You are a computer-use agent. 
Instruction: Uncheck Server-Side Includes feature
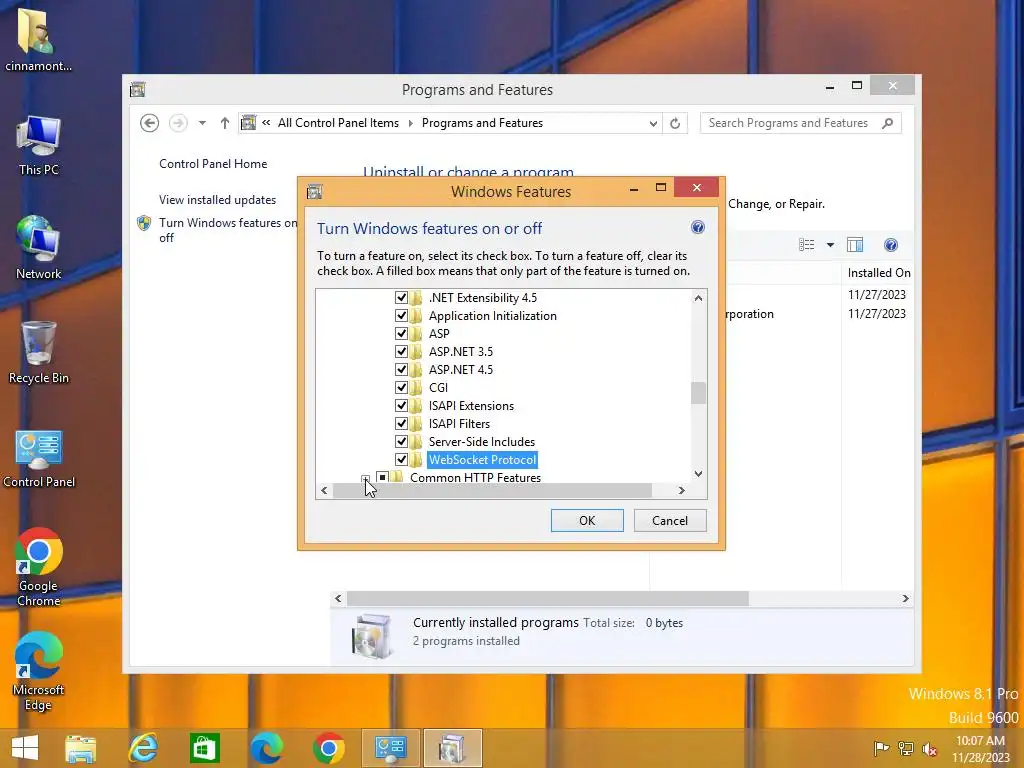(401, 441)
